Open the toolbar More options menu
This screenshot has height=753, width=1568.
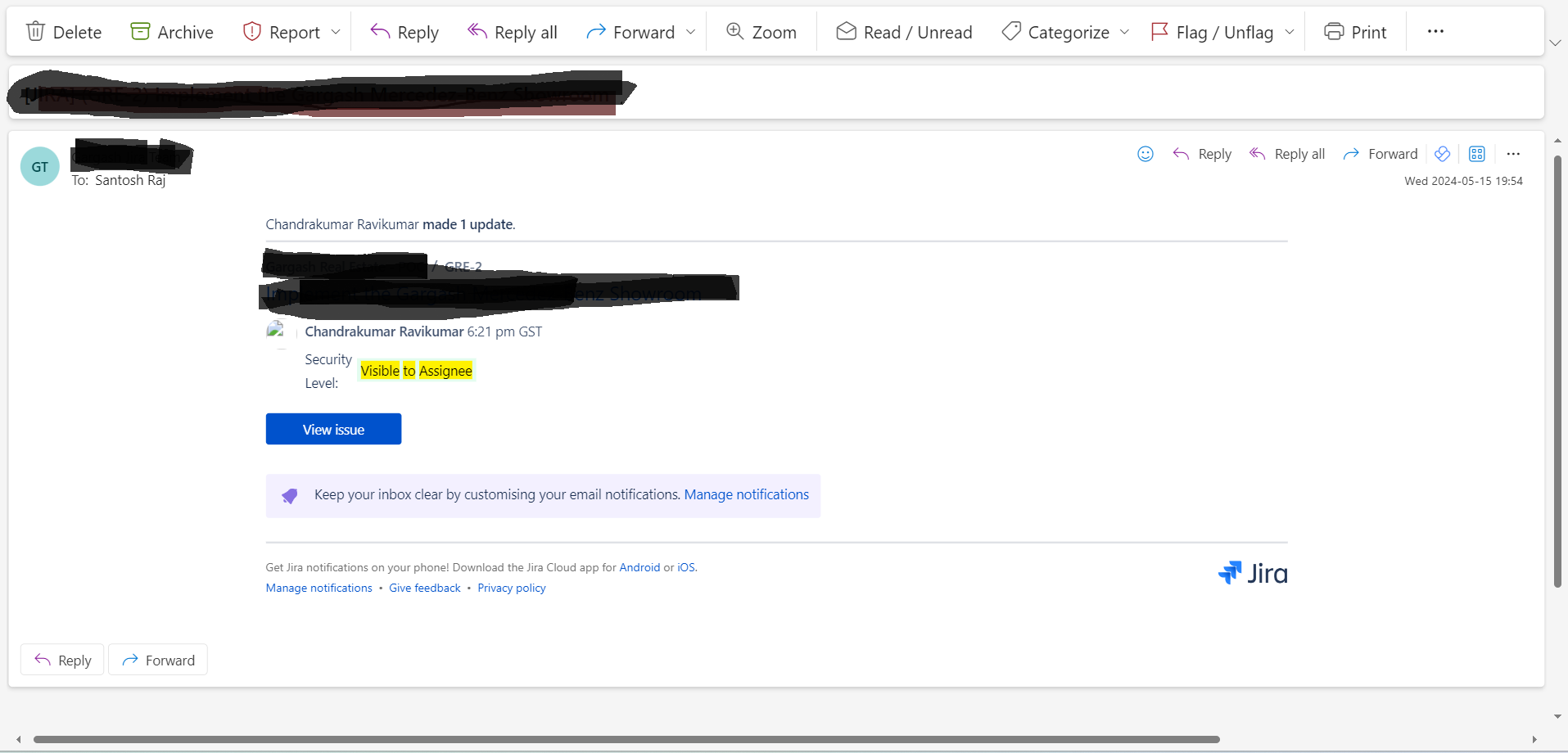pyautogui.click(x=1435, y=31)
